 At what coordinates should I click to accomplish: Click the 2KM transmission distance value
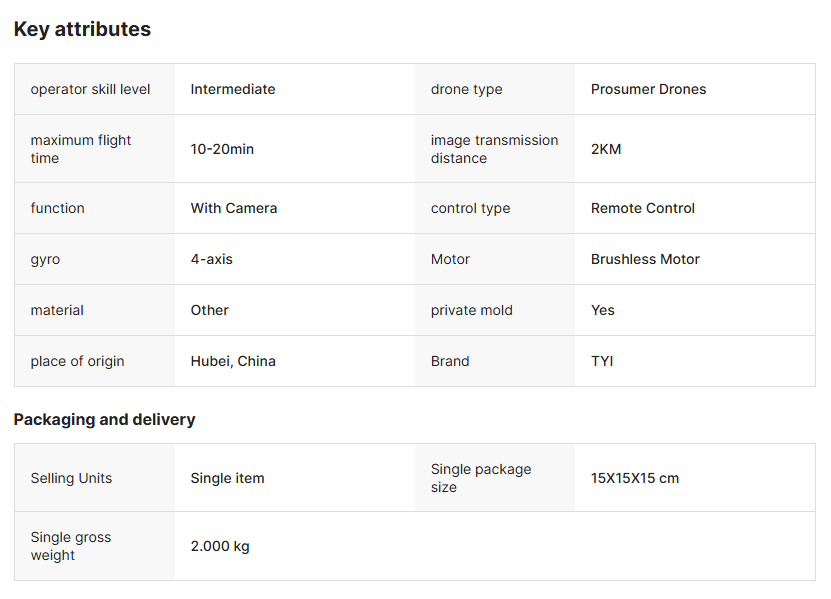[606, 149]
